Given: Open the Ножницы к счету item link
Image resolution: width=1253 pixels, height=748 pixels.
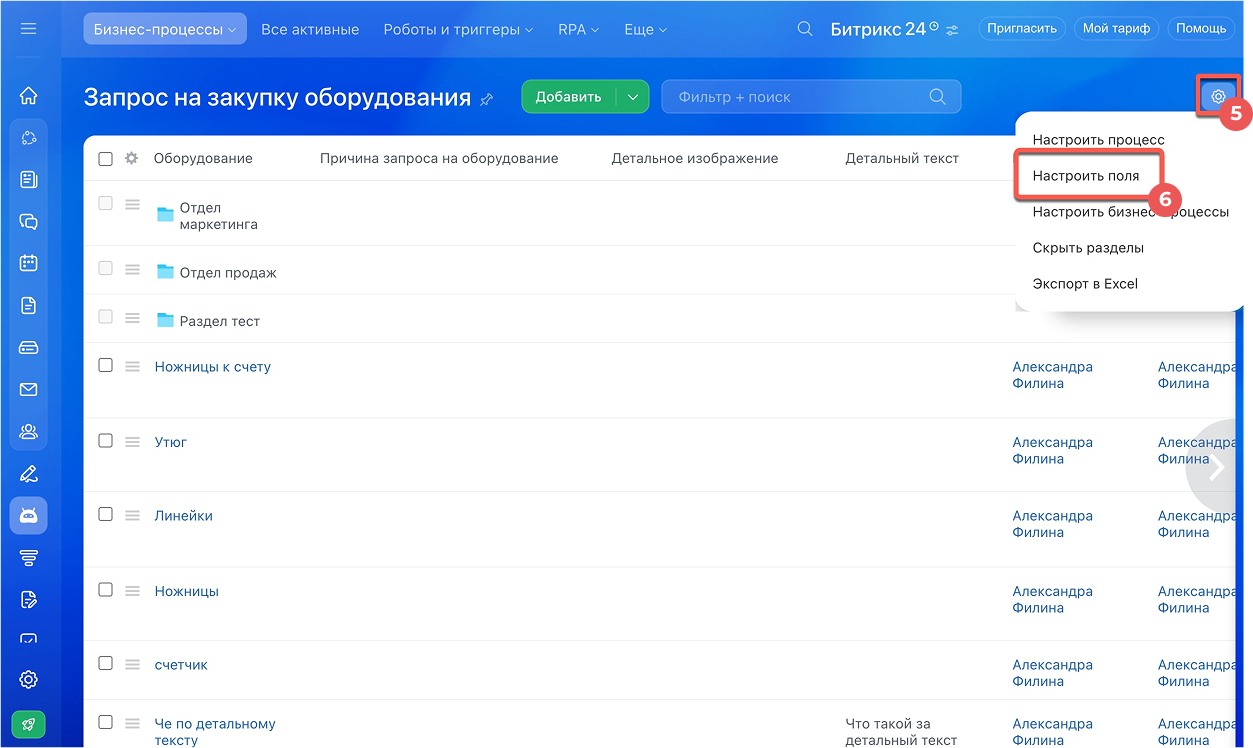Looking at the screenshot, I should point(213,367).
